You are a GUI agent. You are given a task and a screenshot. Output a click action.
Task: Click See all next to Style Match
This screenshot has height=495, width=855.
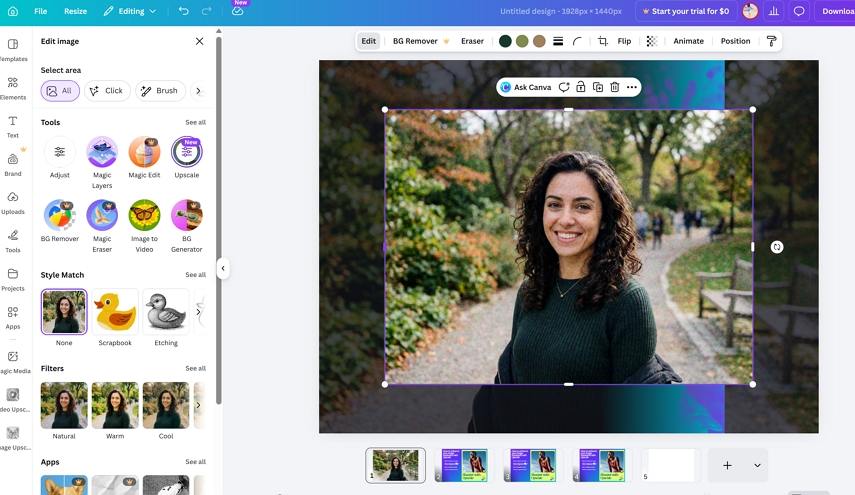pos(195,275)
